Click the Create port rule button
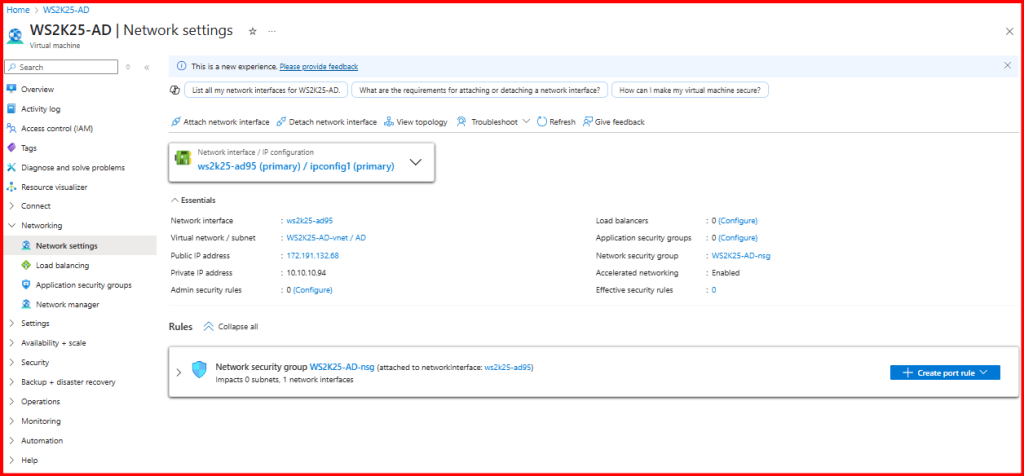The width and height of the screenshot is (1024, 476). (944, 372)
